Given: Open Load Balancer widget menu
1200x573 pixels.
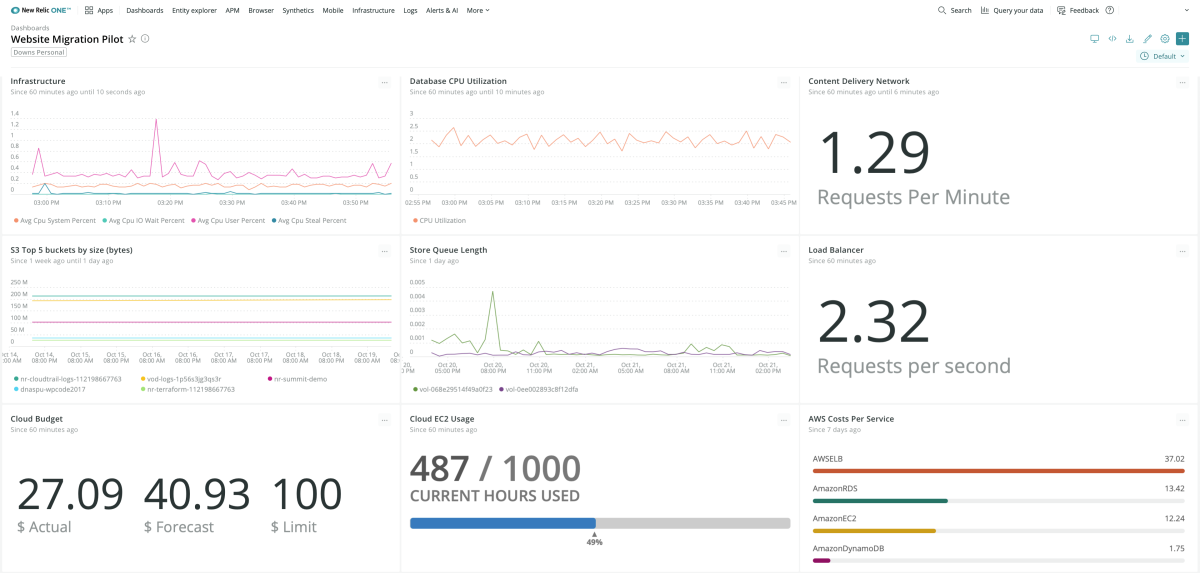Looking at the screenshot, I should [x=1183, y=250].
